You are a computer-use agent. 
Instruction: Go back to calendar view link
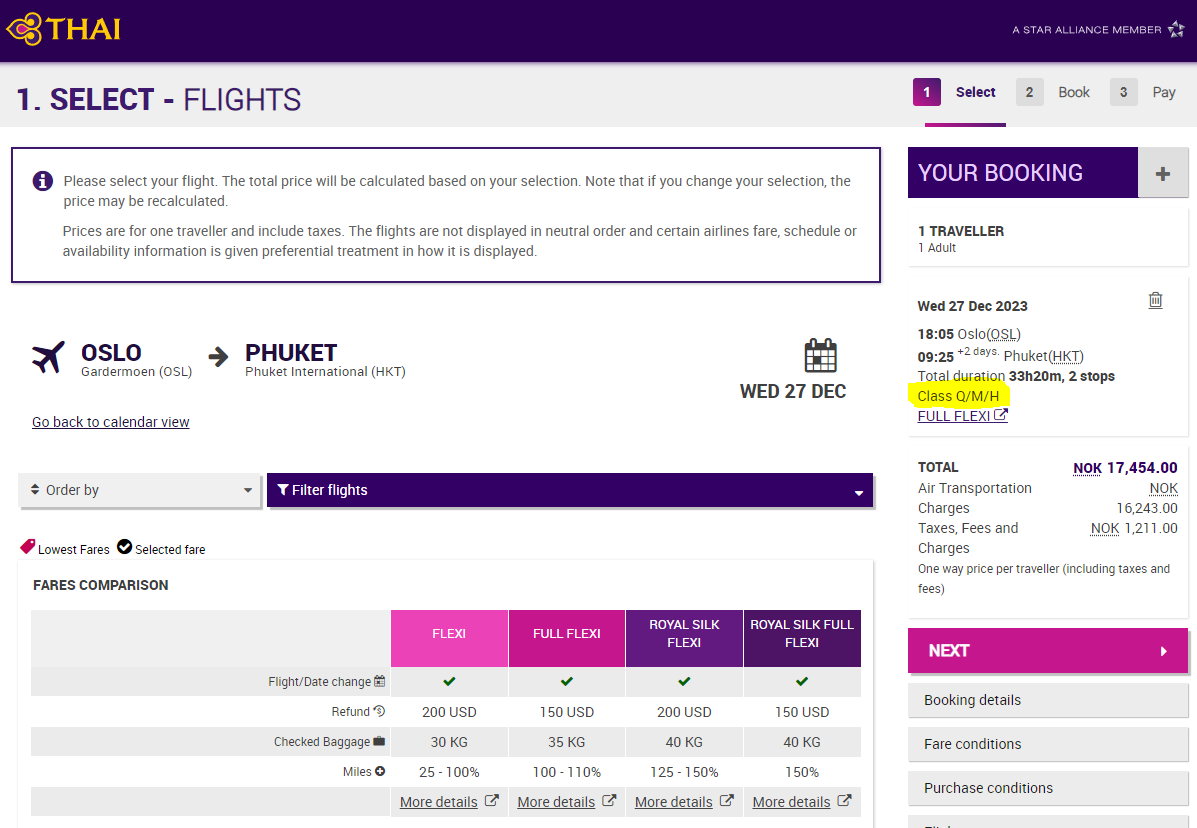[x=111, y=422]
